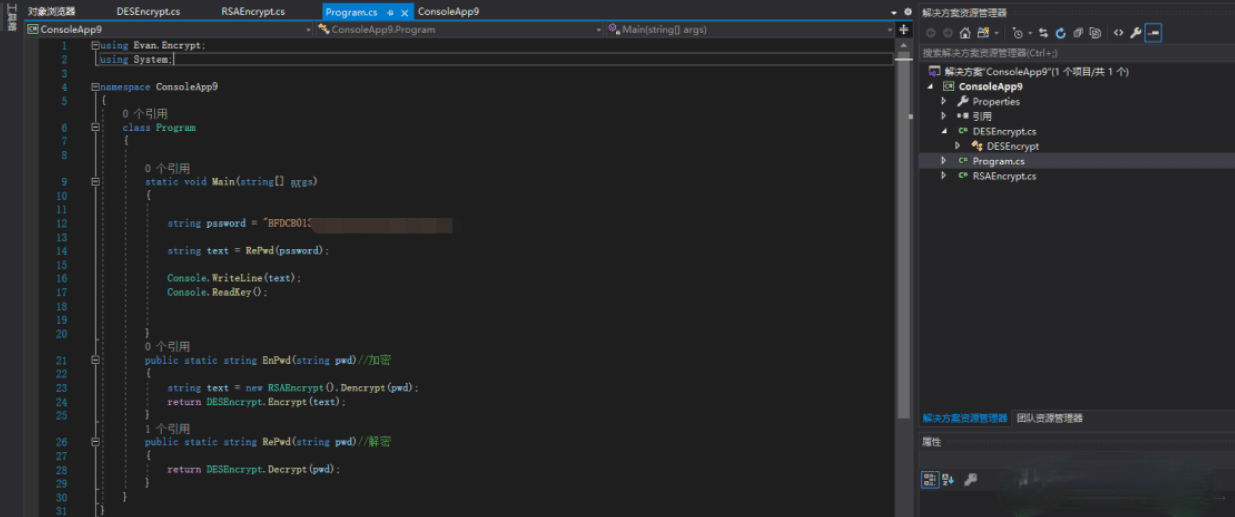Click the Home icon in Solution Explorer
Image resolution: width=1235 pixels, height=517 pixels.
[965, 33]
